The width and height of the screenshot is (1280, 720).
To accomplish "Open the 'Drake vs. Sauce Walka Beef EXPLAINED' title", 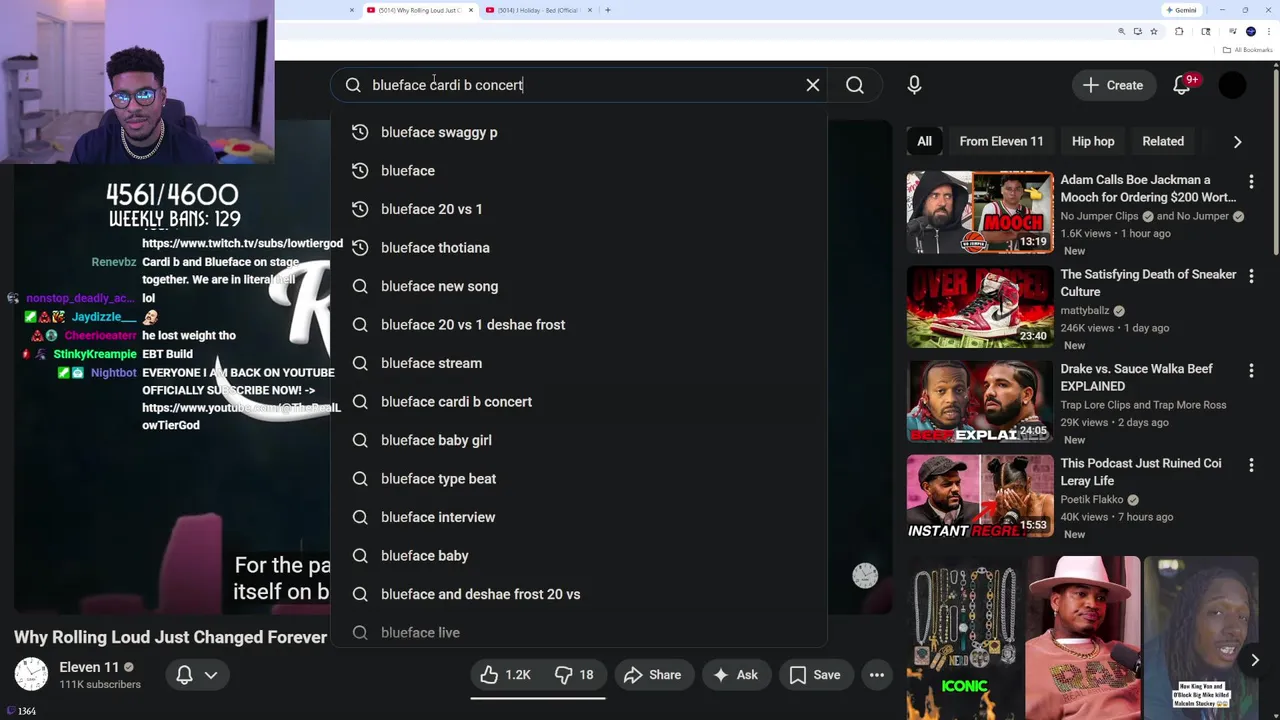I will click(x=1137, y=377).
